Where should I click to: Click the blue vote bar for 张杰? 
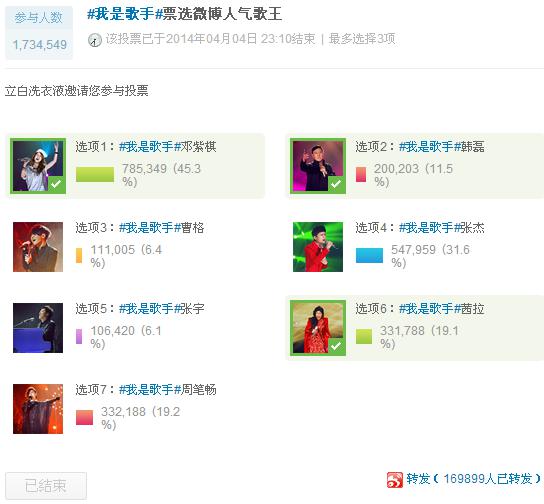pos(369,256)
